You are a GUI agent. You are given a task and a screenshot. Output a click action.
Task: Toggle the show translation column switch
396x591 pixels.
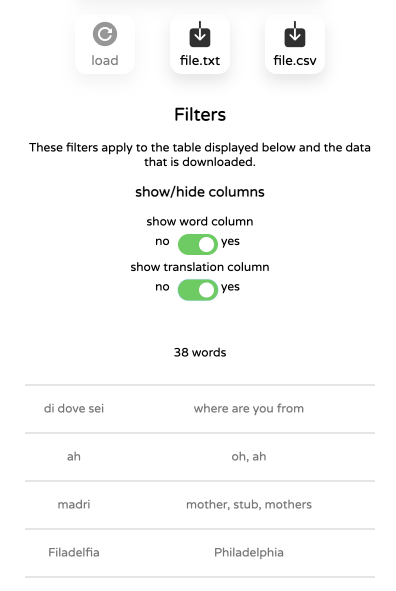point(198,290)
